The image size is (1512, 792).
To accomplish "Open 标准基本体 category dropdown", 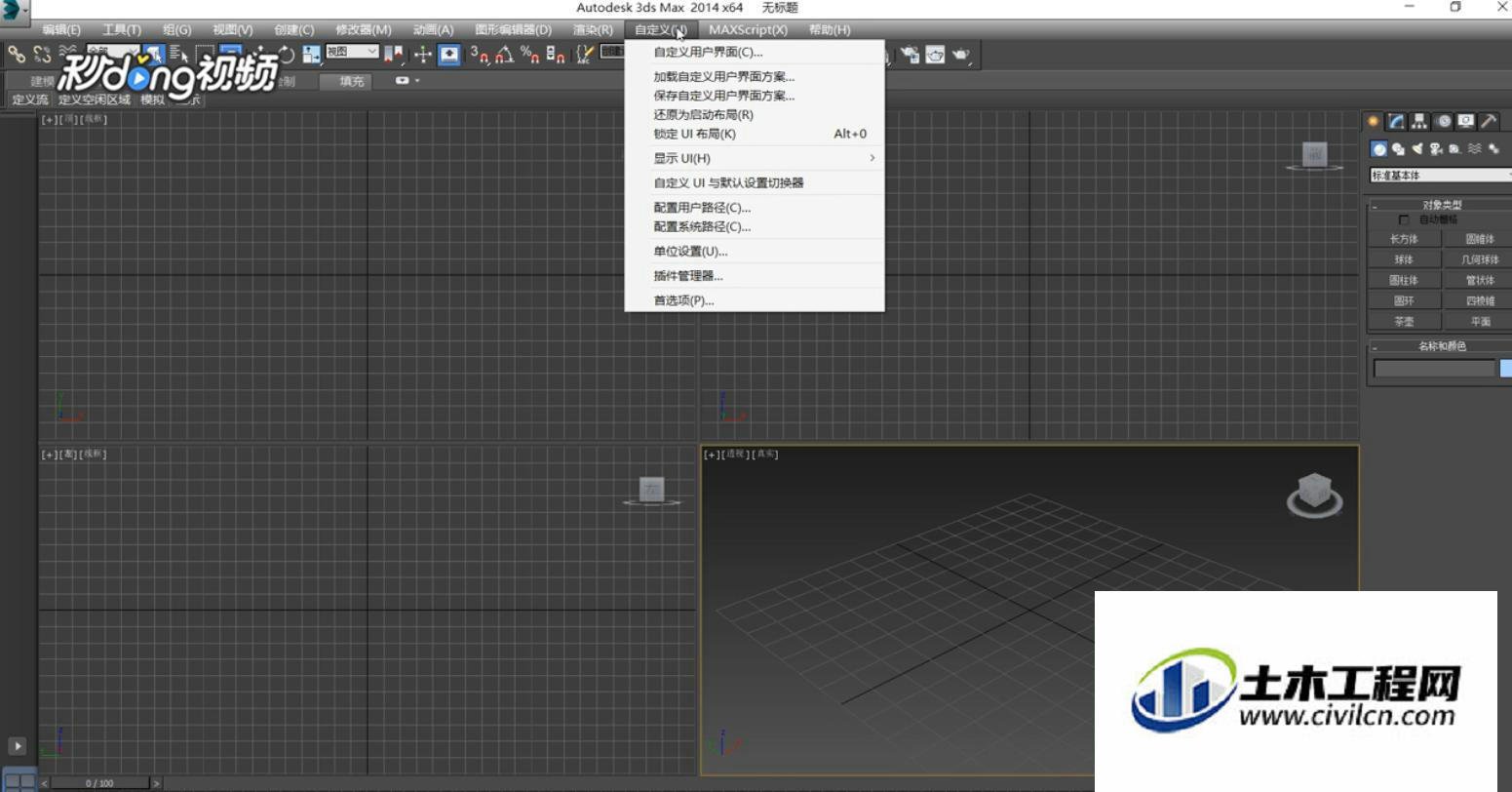I will tap(1441, 176).
